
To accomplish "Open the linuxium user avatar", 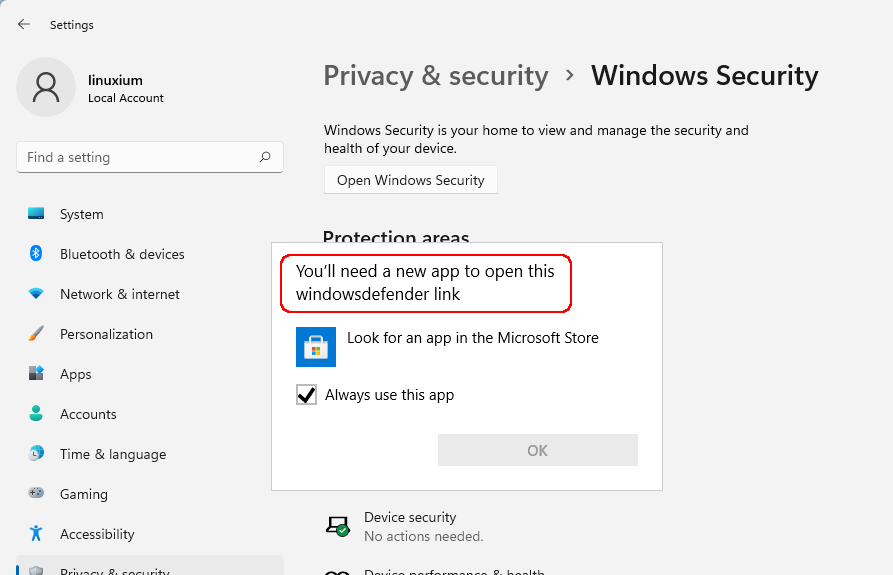I will 46,87.
